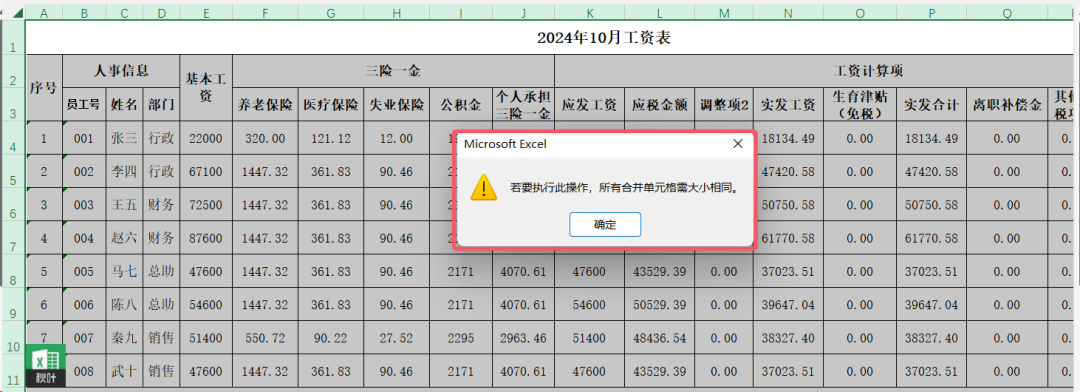
Task: Select the 应发工资 header cell
Action: [590, 105]
